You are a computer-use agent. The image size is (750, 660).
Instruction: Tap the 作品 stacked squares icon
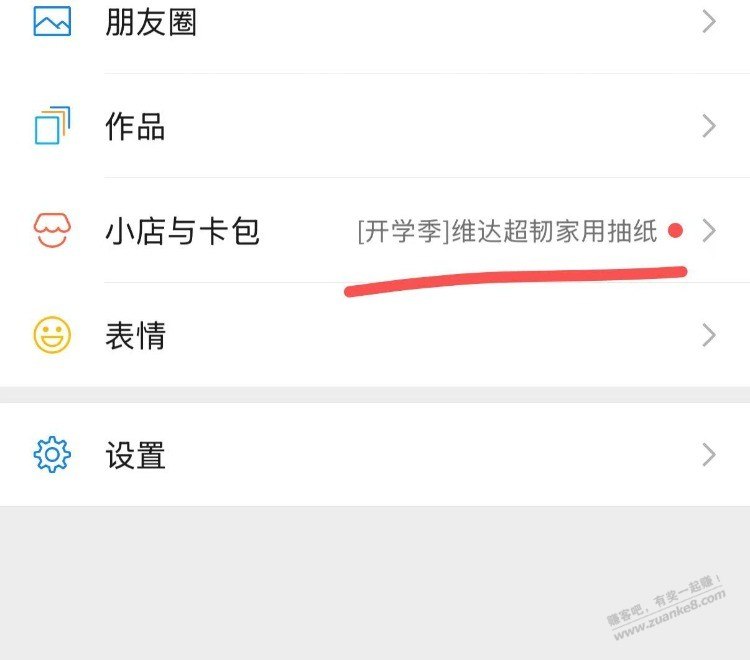pyautogui.click(x=52, y=125)
